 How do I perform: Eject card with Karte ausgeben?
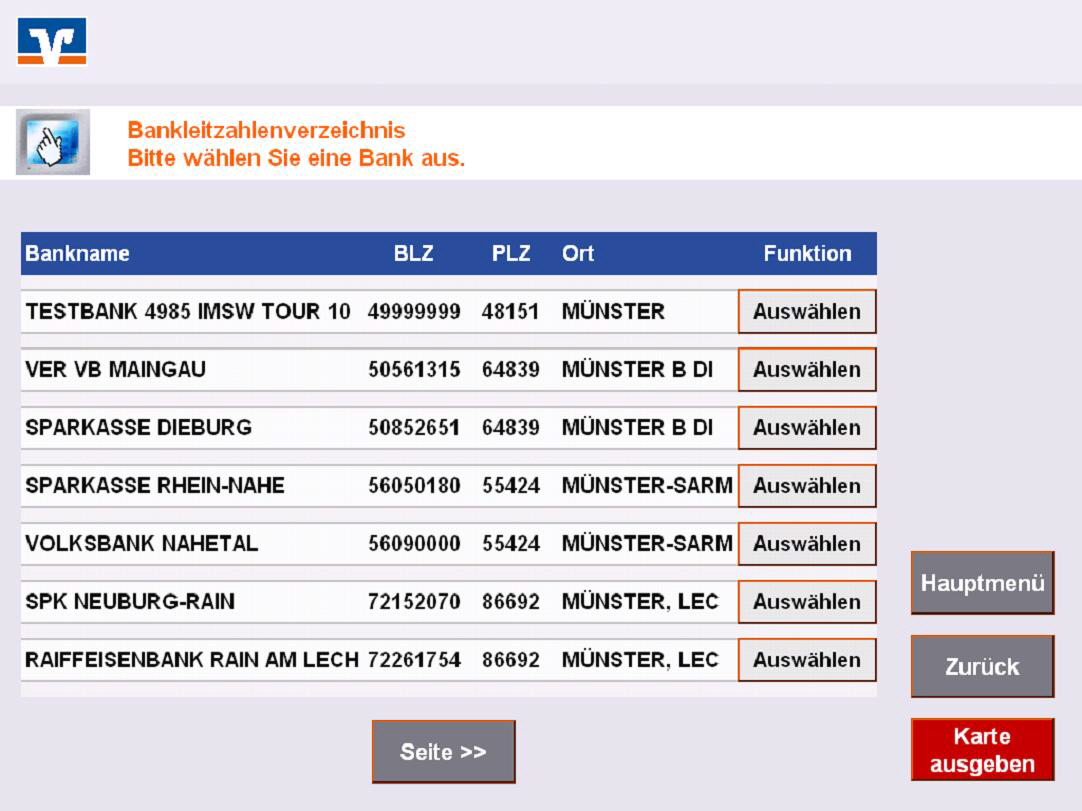(x=982, y=750)
